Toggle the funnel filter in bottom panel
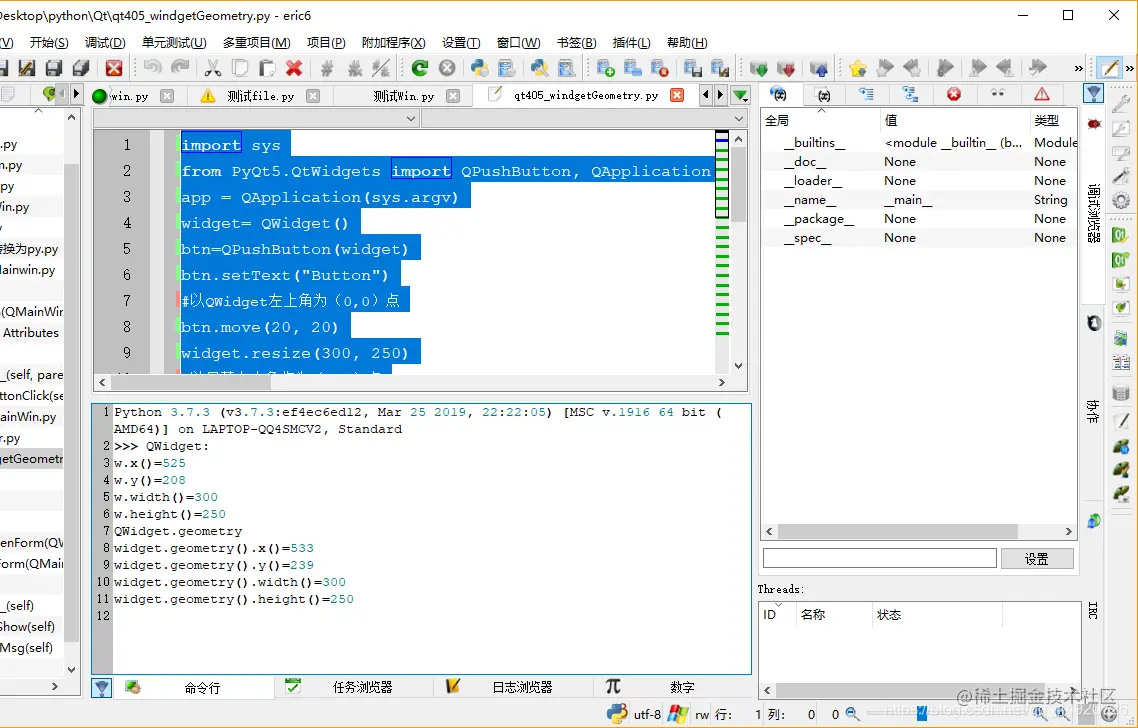1138x728 pixels. (102, 687)
